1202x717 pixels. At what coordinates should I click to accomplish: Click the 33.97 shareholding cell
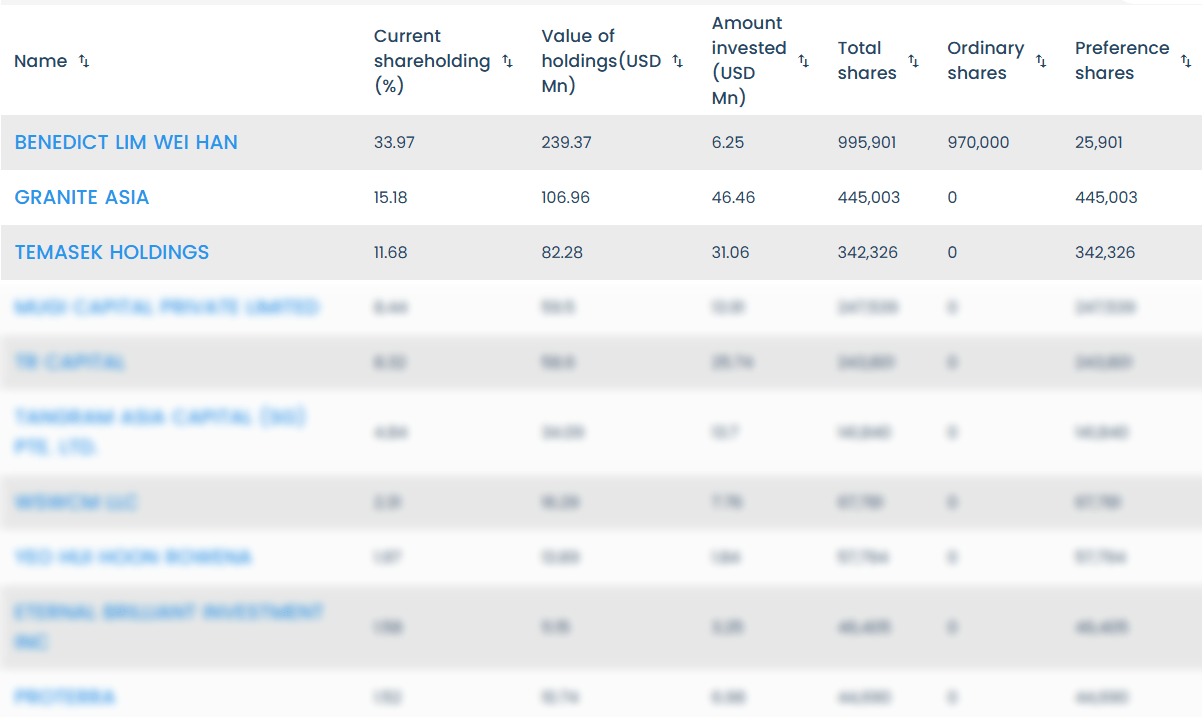394,142
